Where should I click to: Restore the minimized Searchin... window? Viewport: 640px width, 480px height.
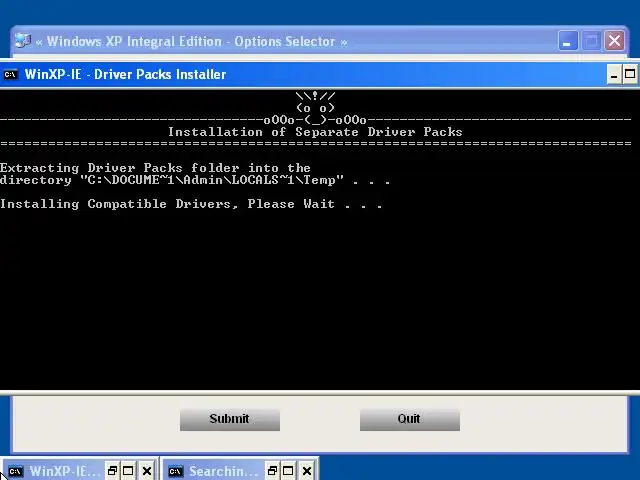click(x=272, y=471)
